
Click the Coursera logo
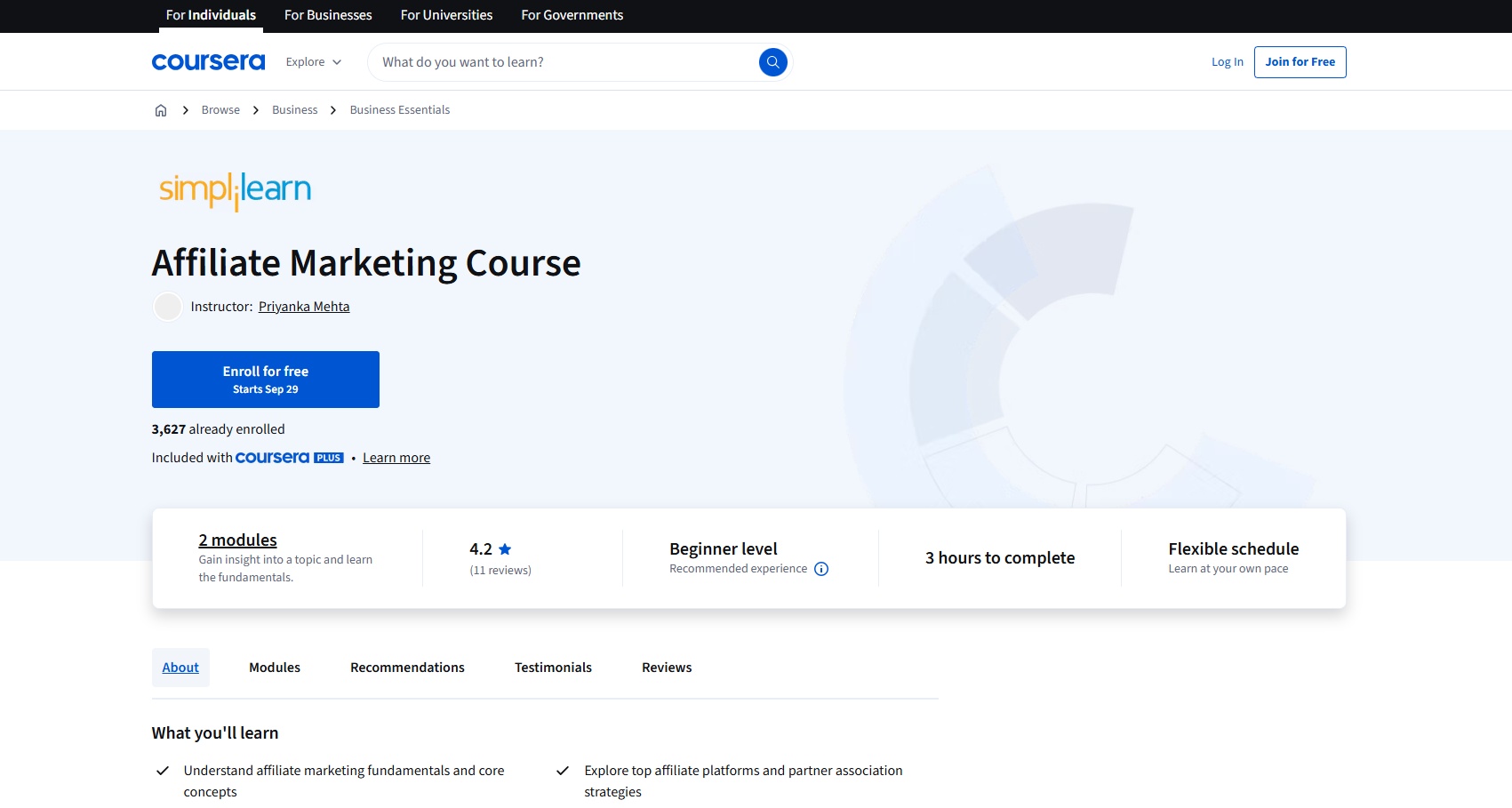208,62
